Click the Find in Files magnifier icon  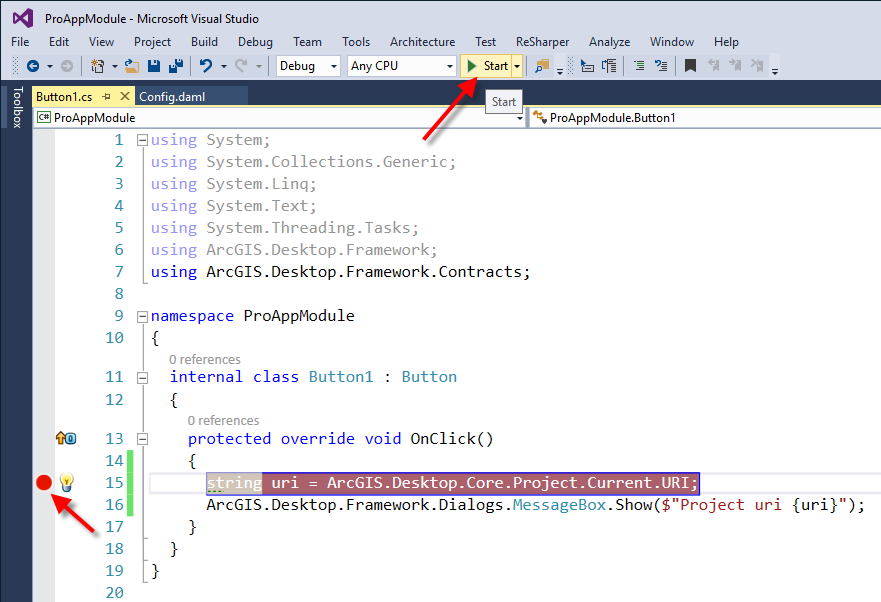(542, 67)
